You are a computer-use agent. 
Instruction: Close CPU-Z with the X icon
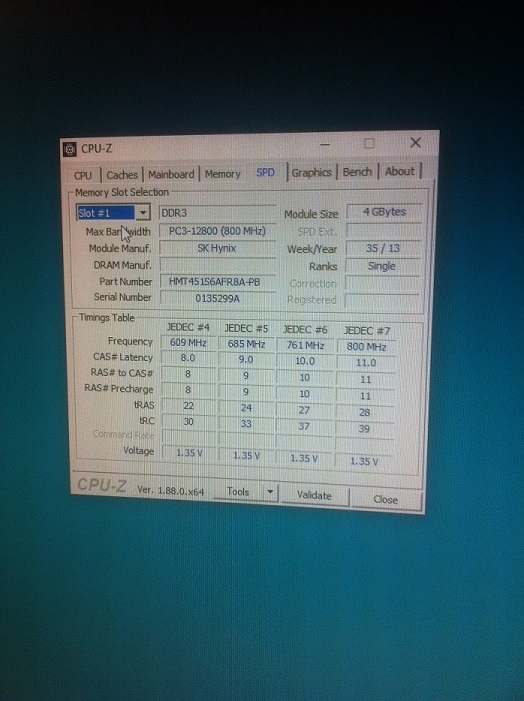pyautogui.click(x=415, y=143)
